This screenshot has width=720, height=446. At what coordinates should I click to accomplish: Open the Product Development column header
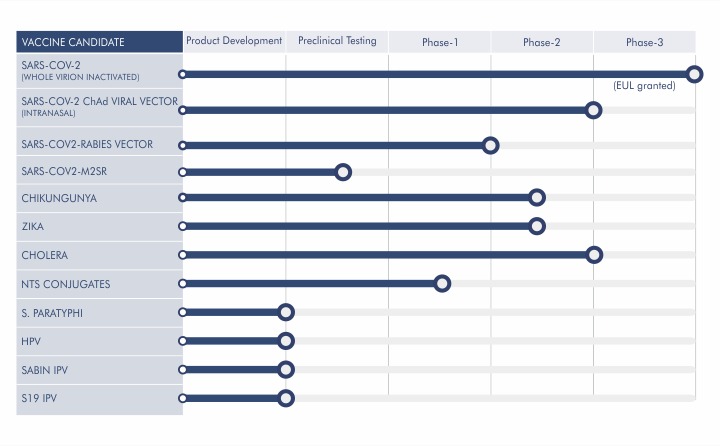(x=234, y=41)
